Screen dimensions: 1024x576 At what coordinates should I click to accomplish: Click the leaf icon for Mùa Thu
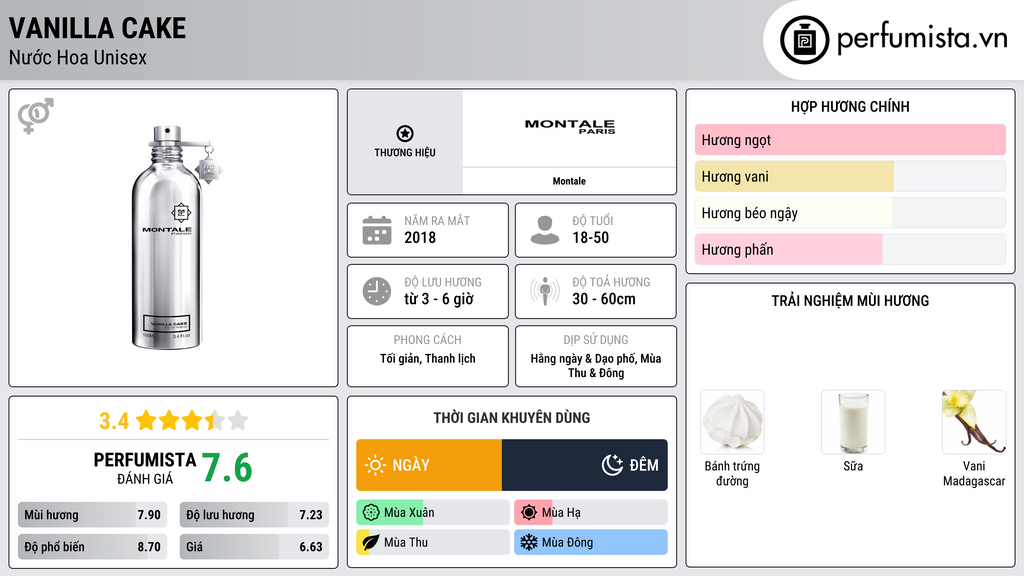[x=370, y=542]
